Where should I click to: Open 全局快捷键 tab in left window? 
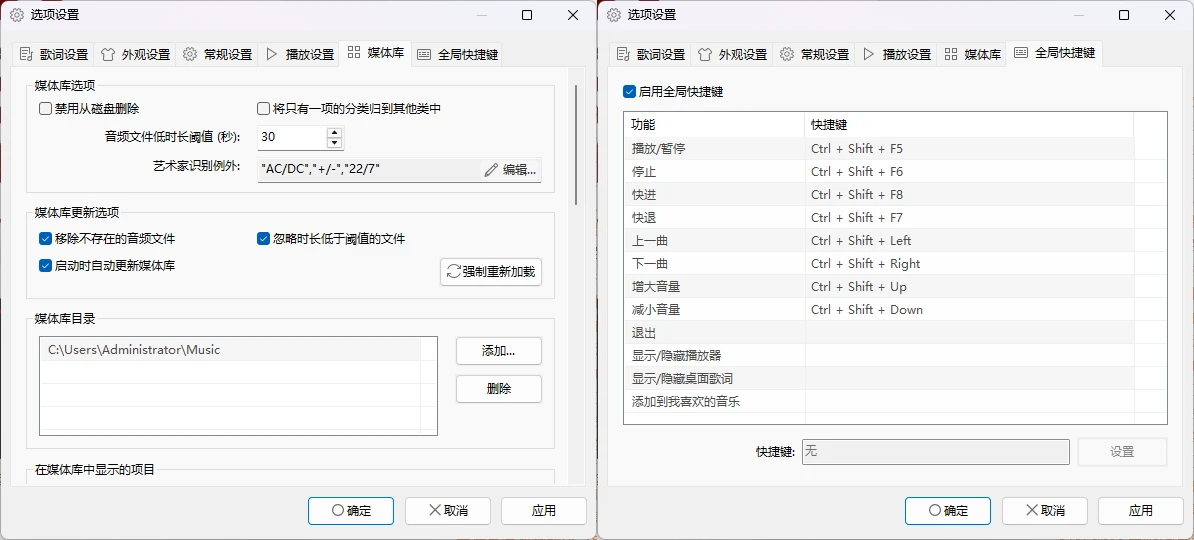[457, 54]
